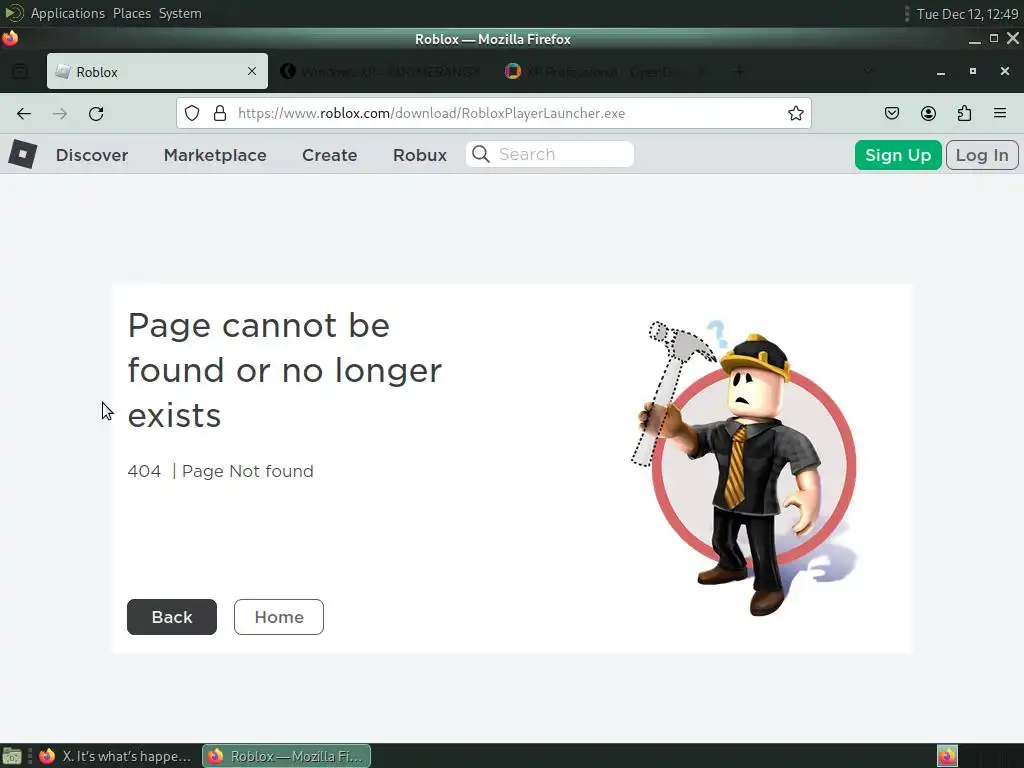1024x768 pixels.
Task: Open a new tab with plus button
Action: 739,71
